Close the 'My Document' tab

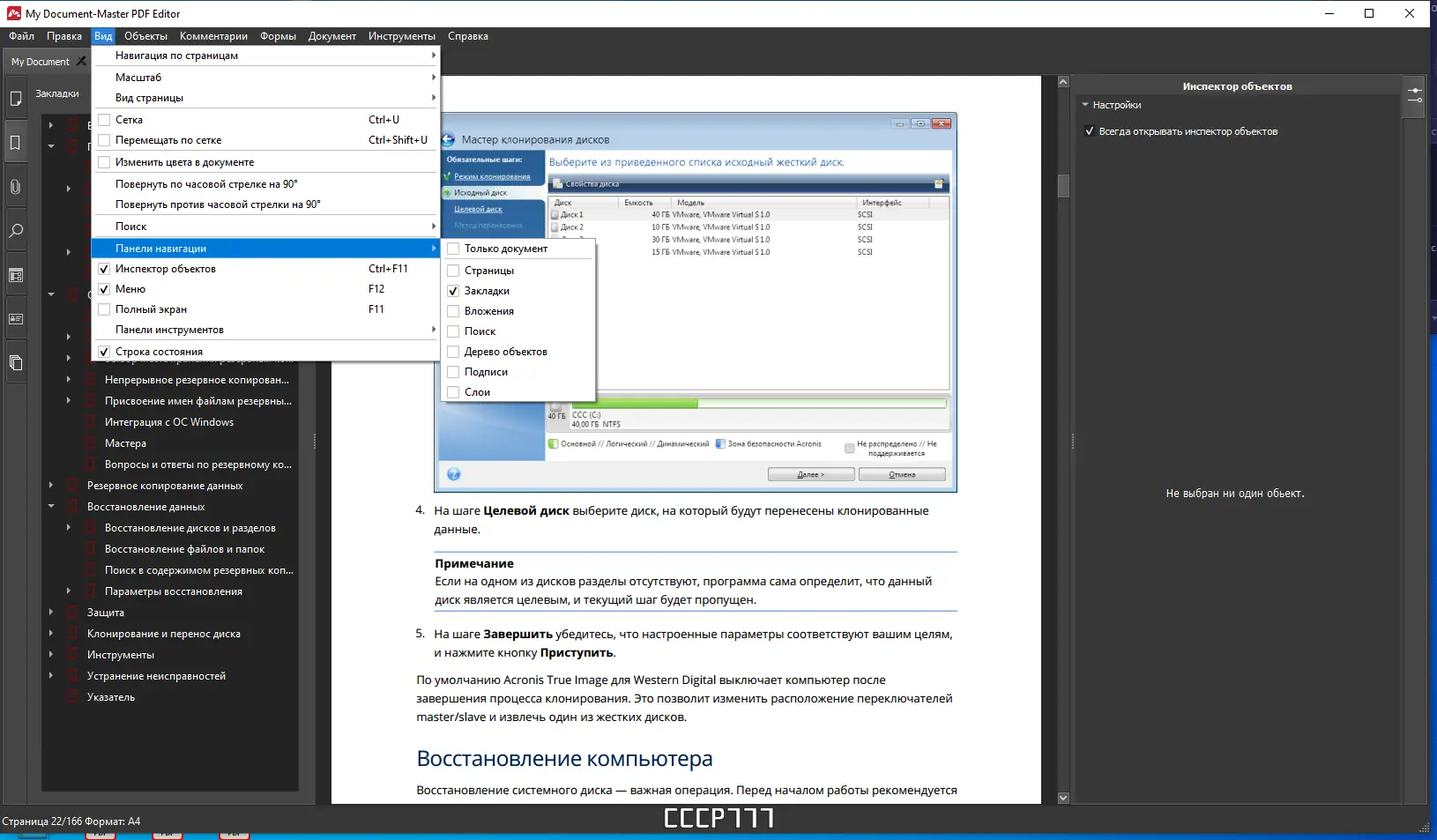tap(81, 61)
